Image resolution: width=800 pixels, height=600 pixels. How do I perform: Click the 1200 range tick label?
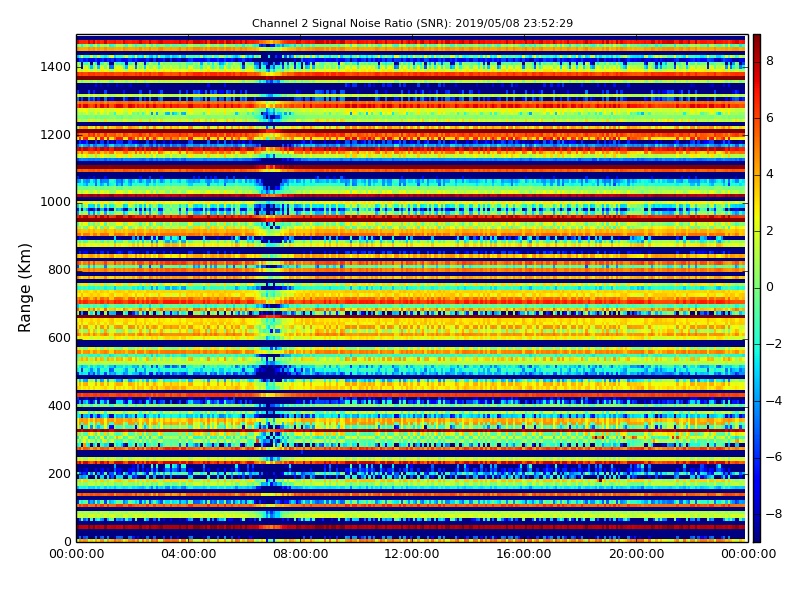pyautogui.click(x=56, y=135)
